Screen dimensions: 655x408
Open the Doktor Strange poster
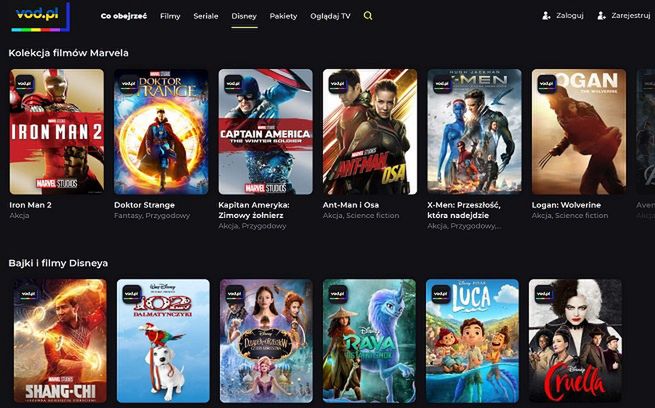click(x=161, y=132)
